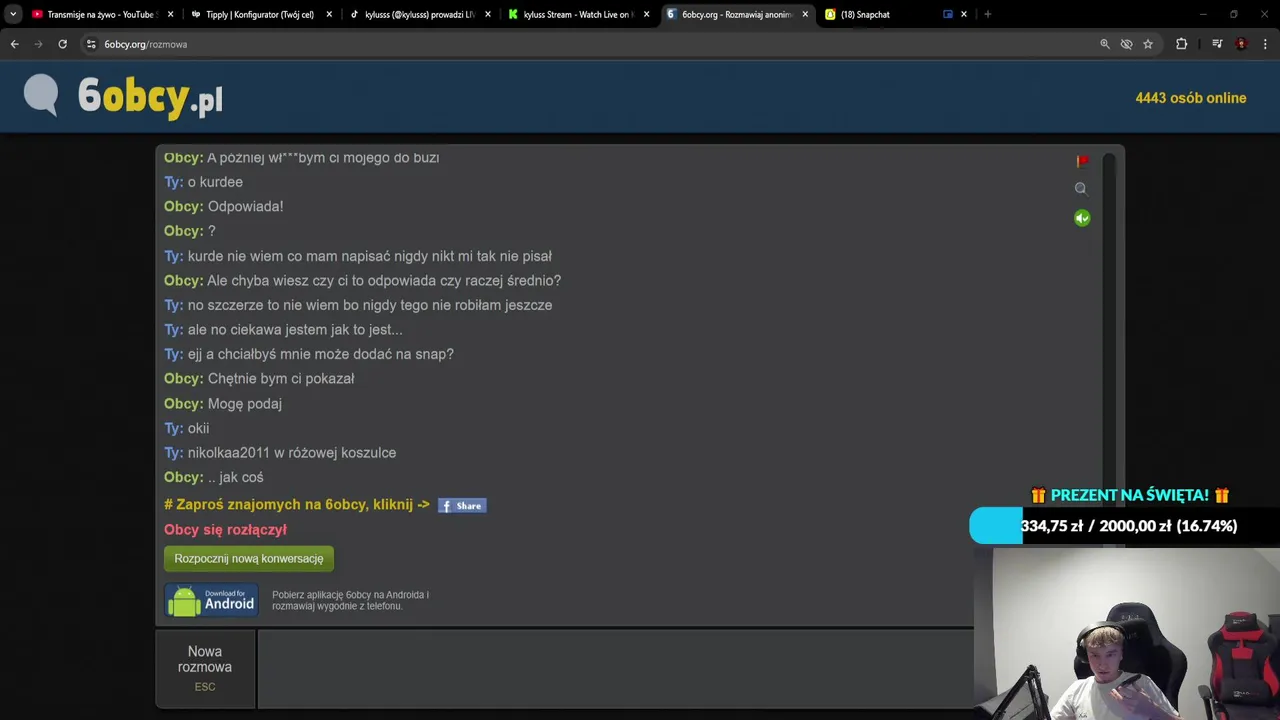Screen dimensions: 1280x720
Task: Click the browser forward arrow
Action: (38, 44)
